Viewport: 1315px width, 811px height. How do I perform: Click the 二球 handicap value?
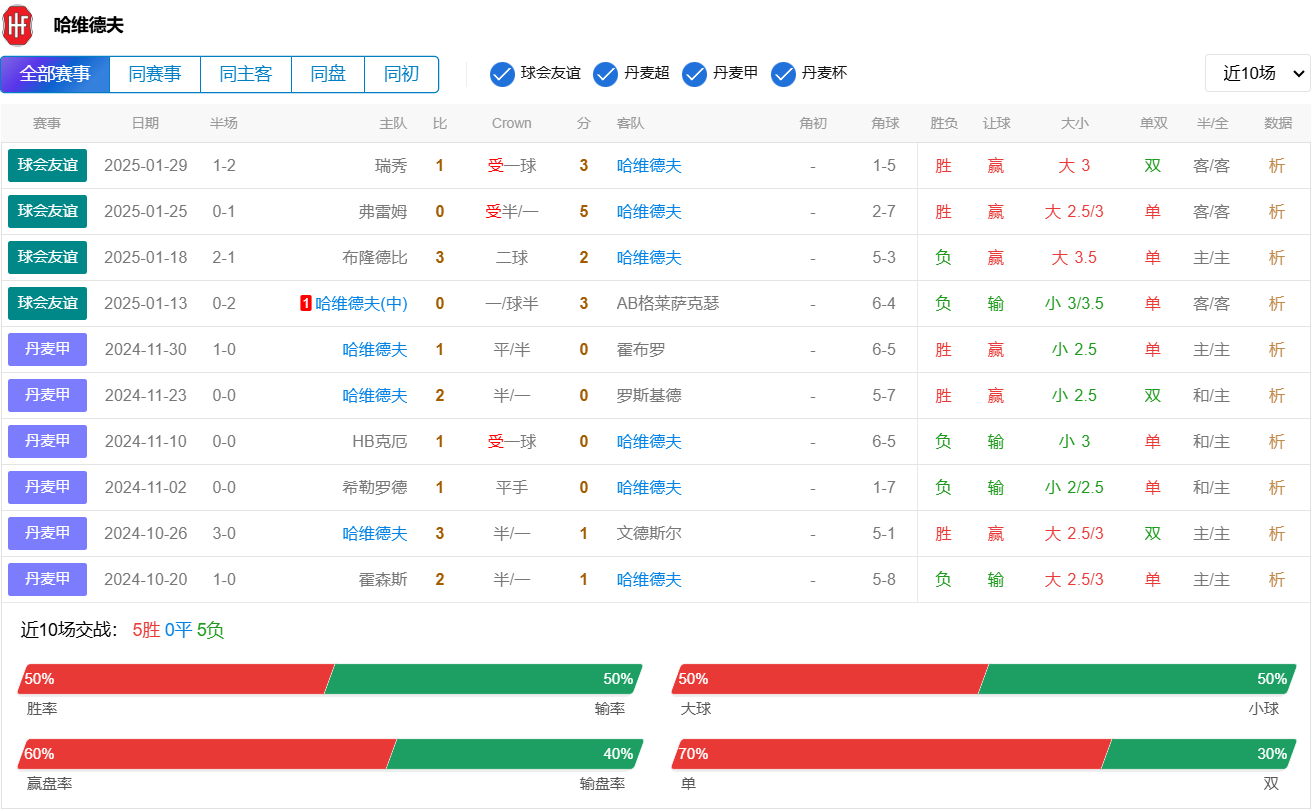coord(512,257)
